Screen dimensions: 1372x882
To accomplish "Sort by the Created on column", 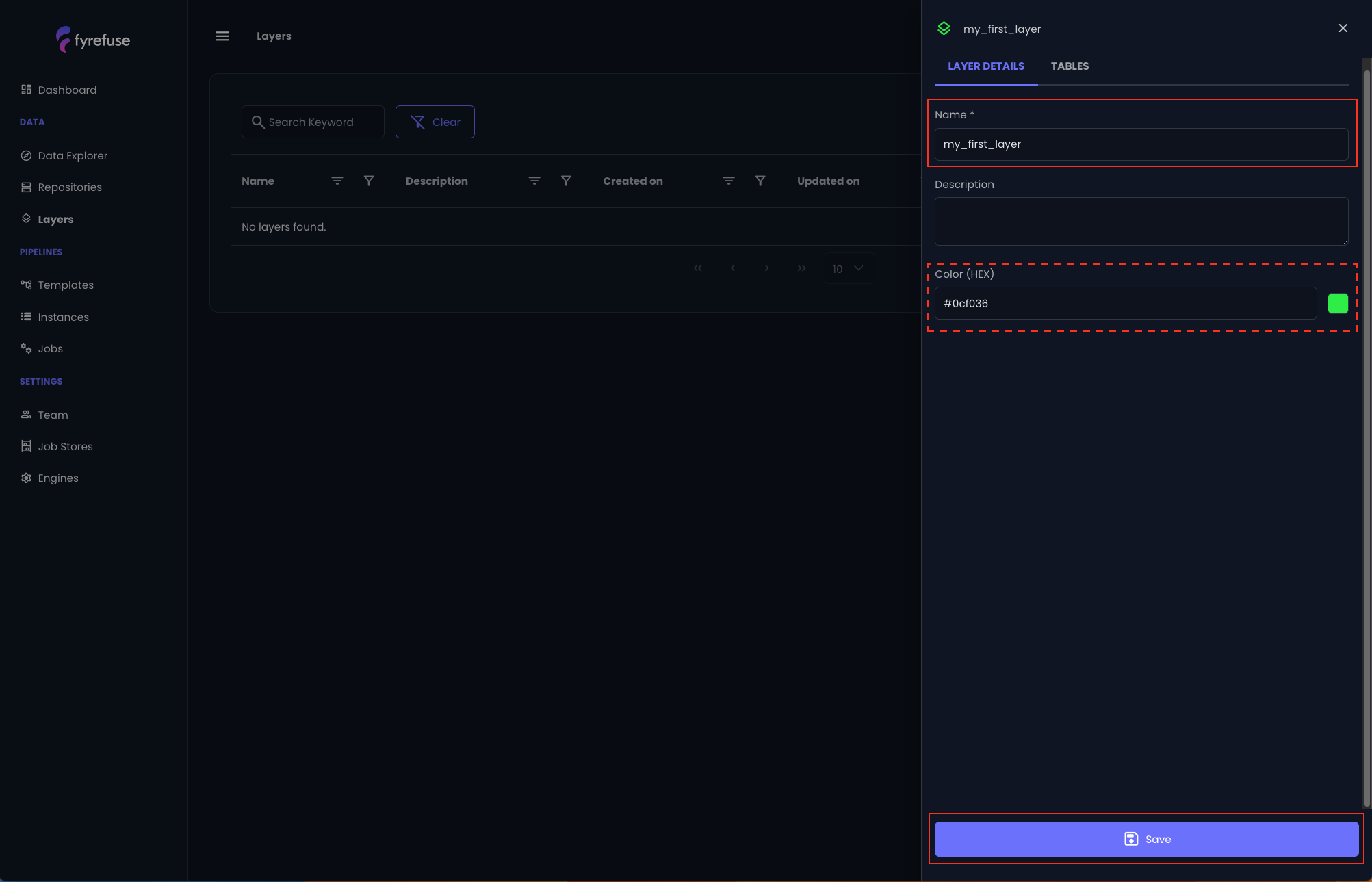I will click(x=729, y=181).
